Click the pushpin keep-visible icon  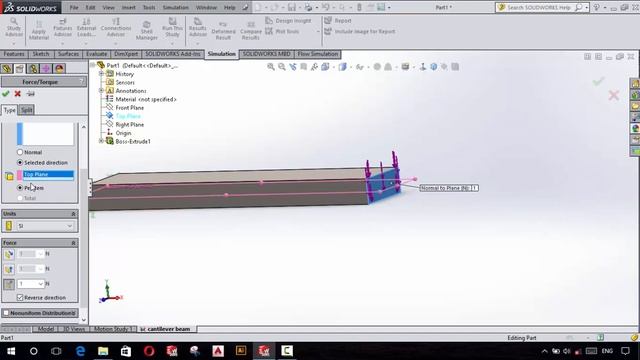coord(31,94)
